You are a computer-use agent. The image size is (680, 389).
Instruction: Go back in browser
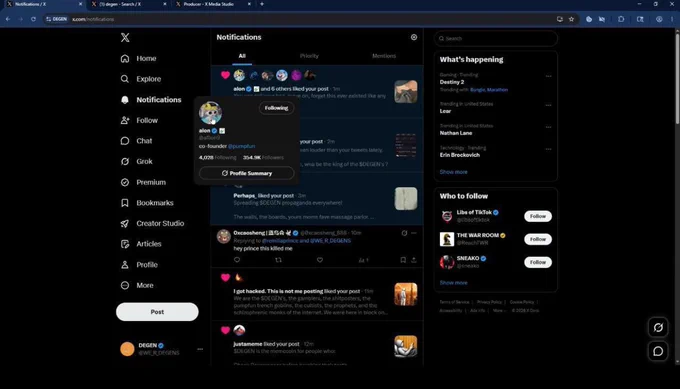[x=8, y=19]
